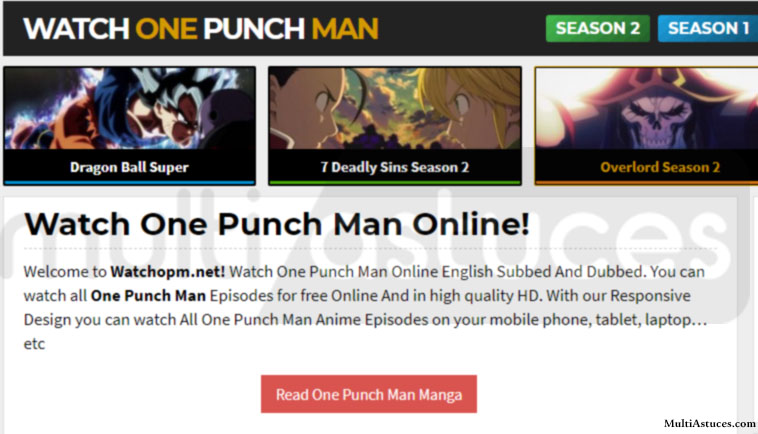Click the Watch One Punch Man Online! heading

[277, 224]
